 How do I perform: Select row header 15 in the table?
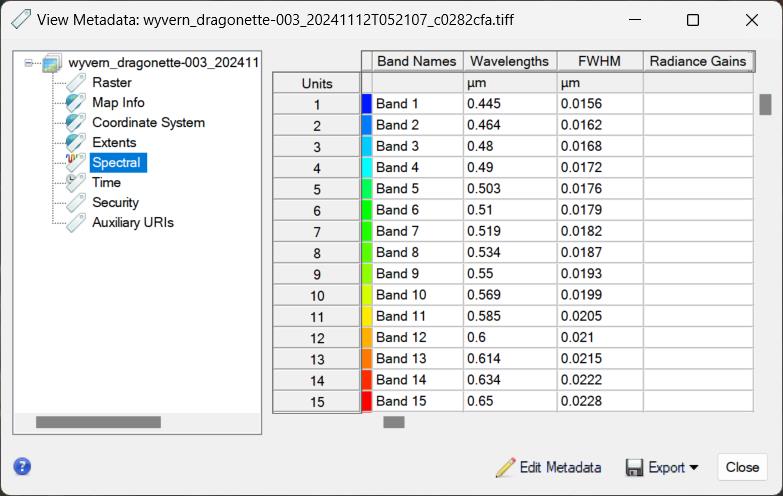(x=317, y=402)
